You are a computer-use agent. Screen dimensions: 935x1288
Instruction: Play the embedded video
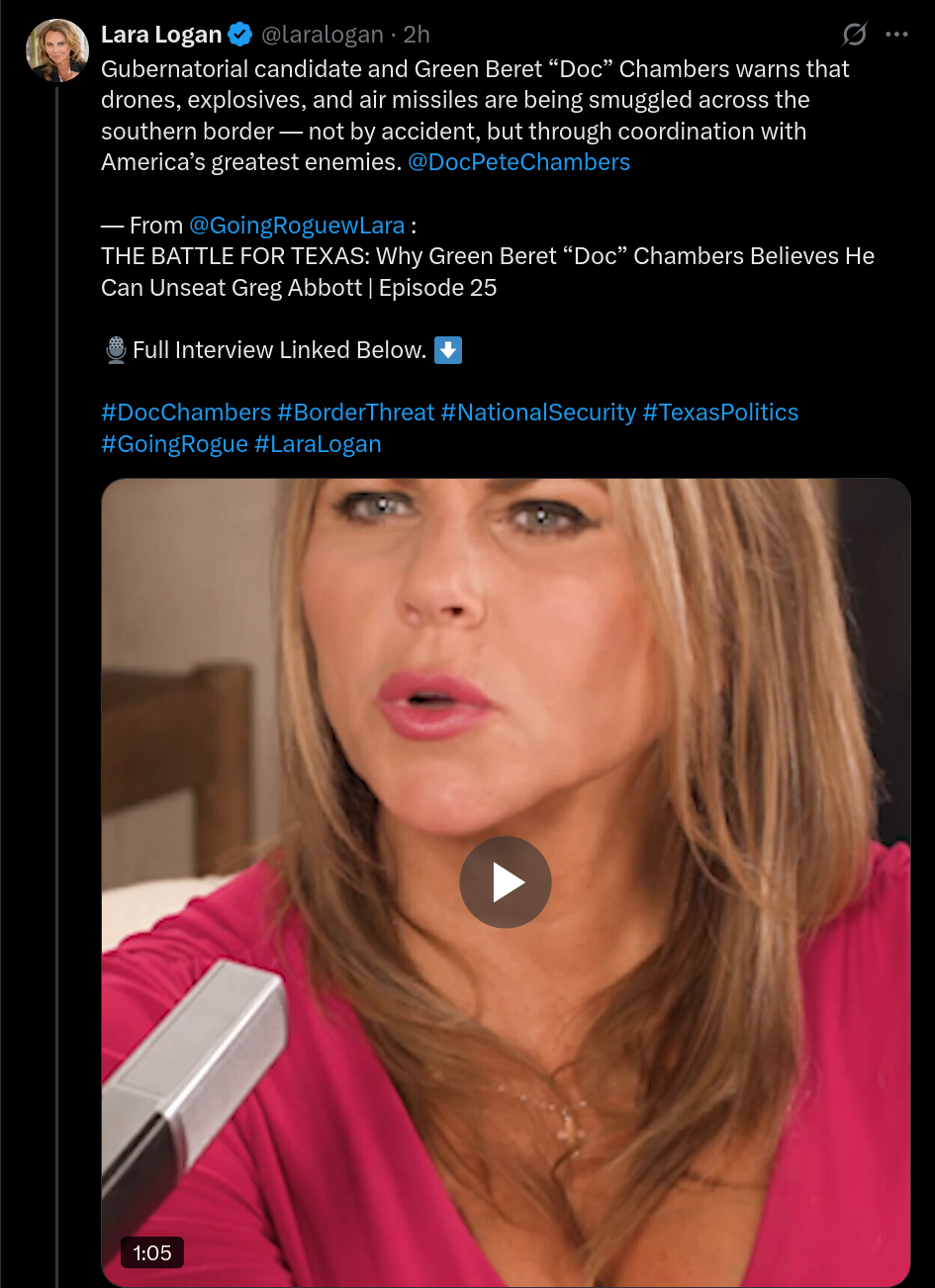tap(506, 882)
